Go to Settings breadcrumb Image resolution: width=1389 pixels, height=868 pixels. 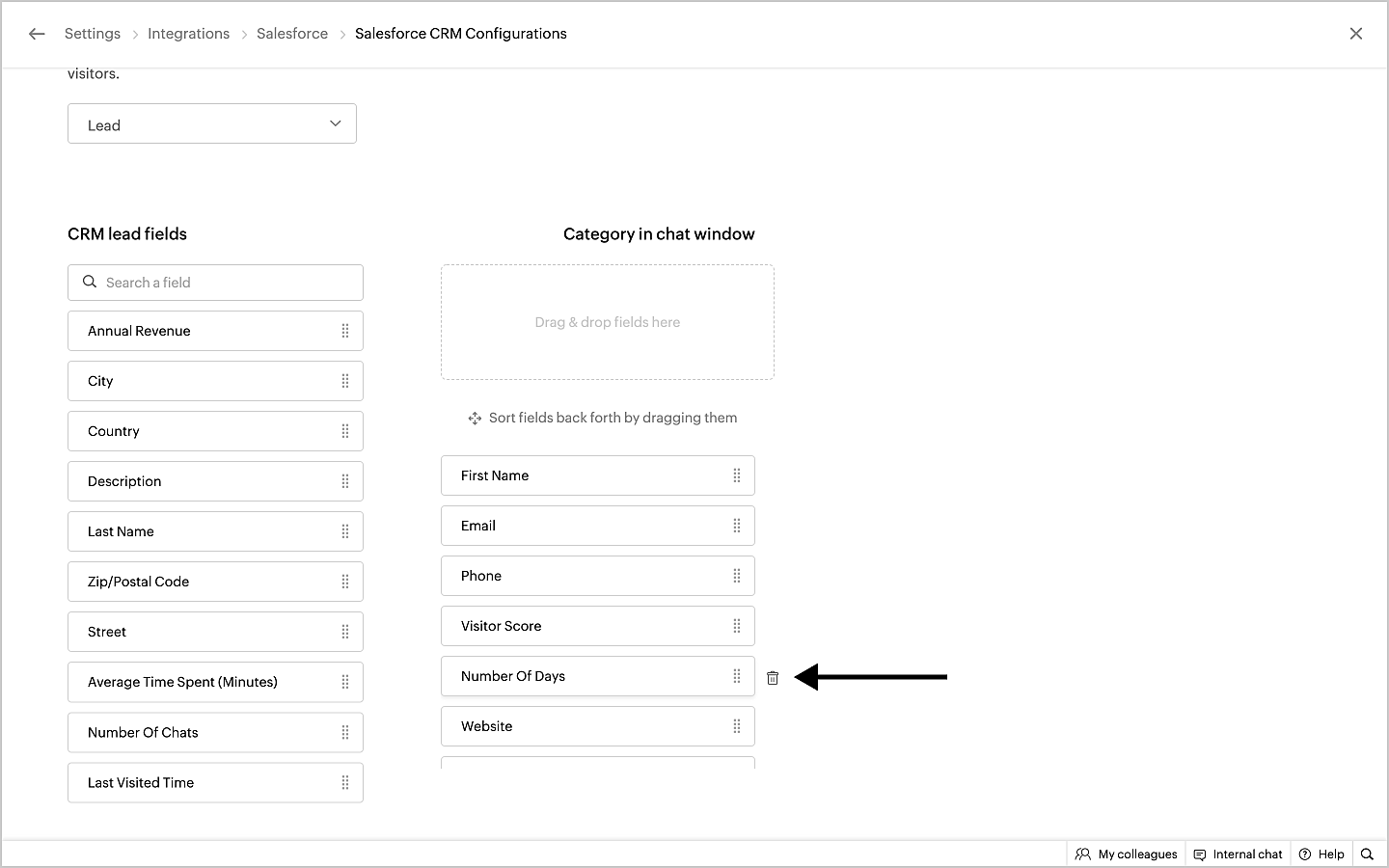[93, 34]
